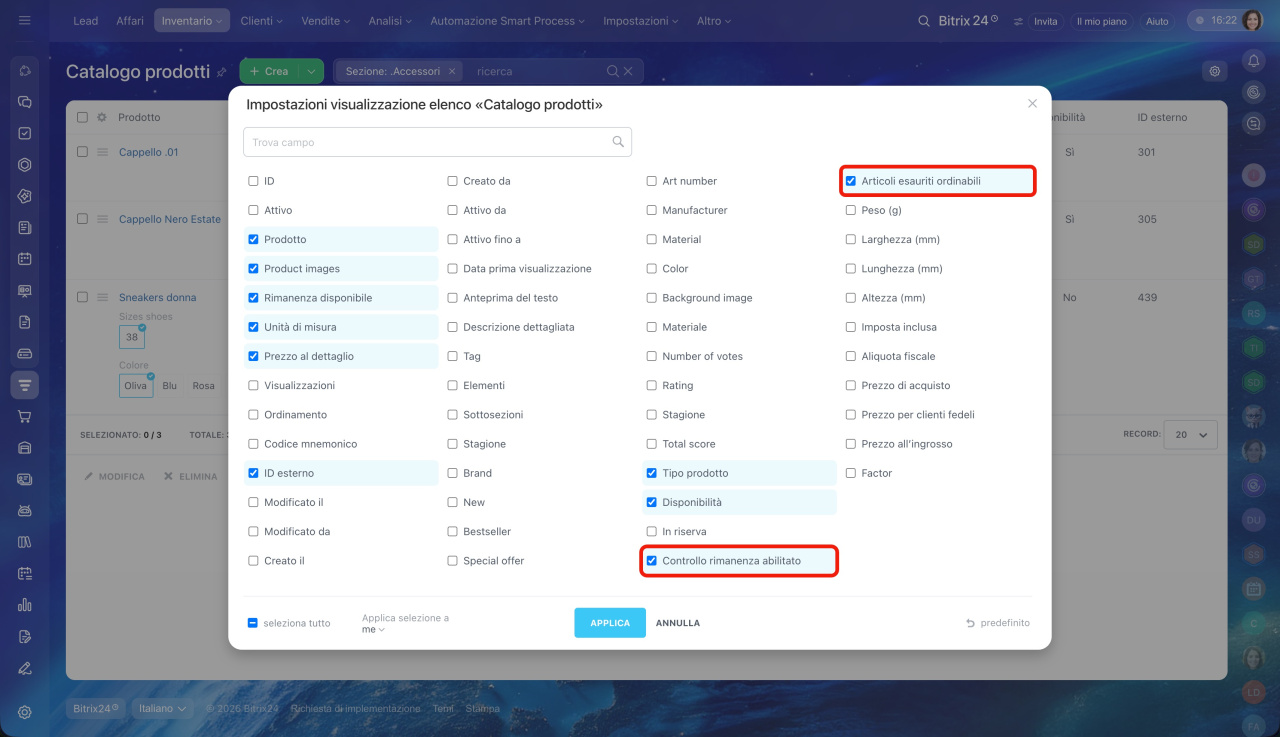This screenshot has width=1280, height=737.
Task: Select the Oliva color option
Action: coord(135,386)
